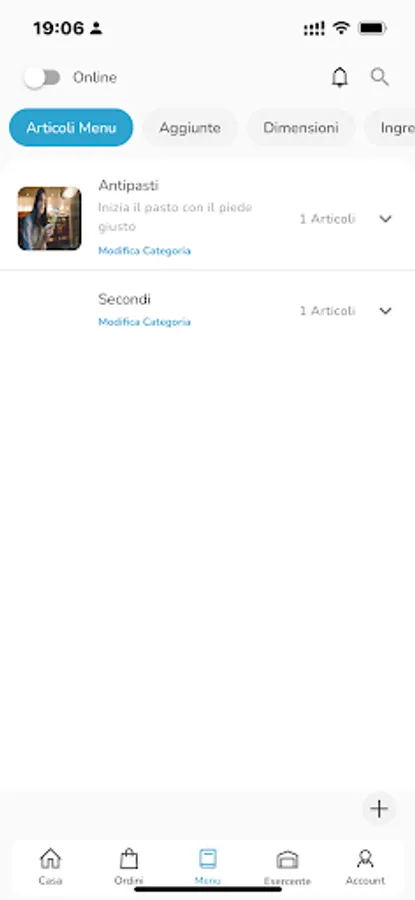Toggle the Online switch
415x900 pixels.
point(42,77)
